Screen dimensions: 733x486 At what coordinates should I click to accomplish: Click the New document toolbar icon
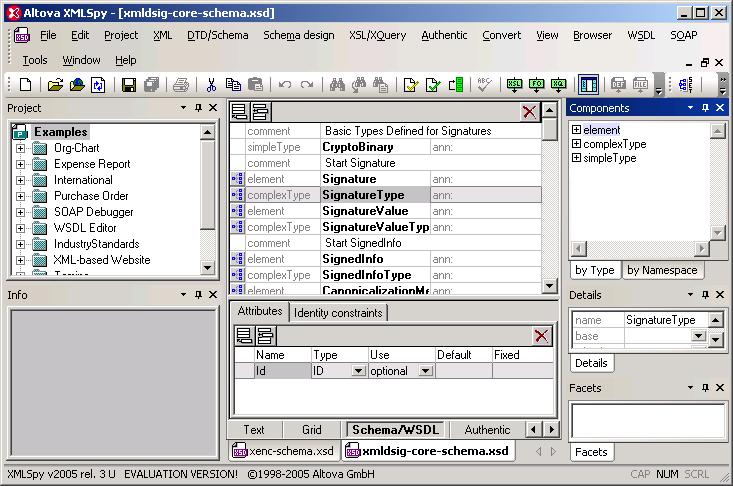point(26,85)
